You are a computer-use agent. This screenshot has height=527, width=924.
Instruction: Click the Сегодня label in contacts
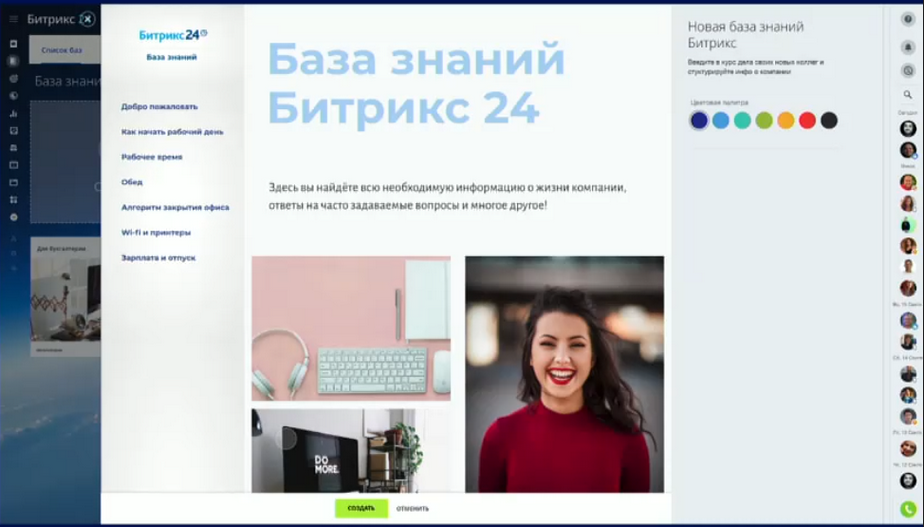(x=908, y=113)
